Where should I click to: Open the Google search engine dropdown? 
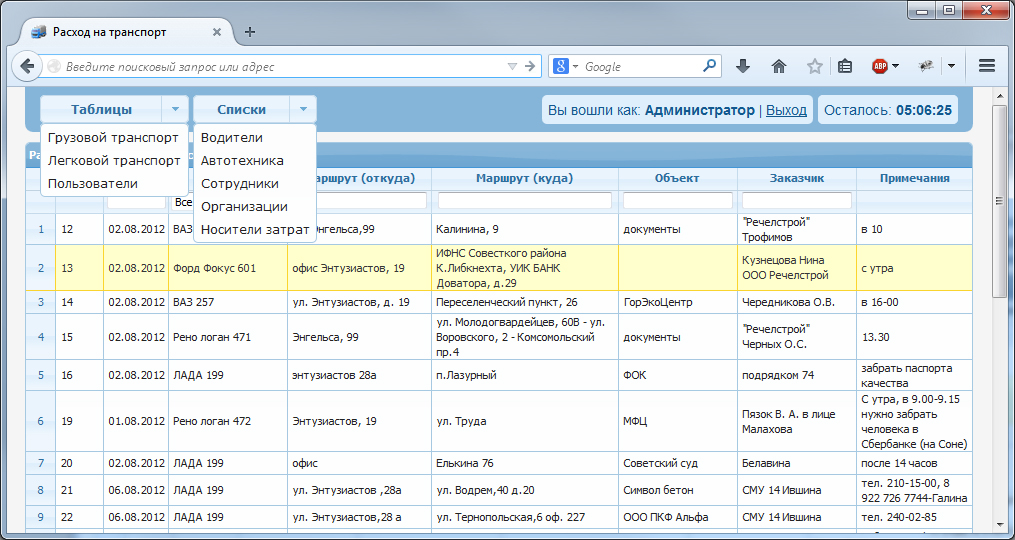[575, 66]
